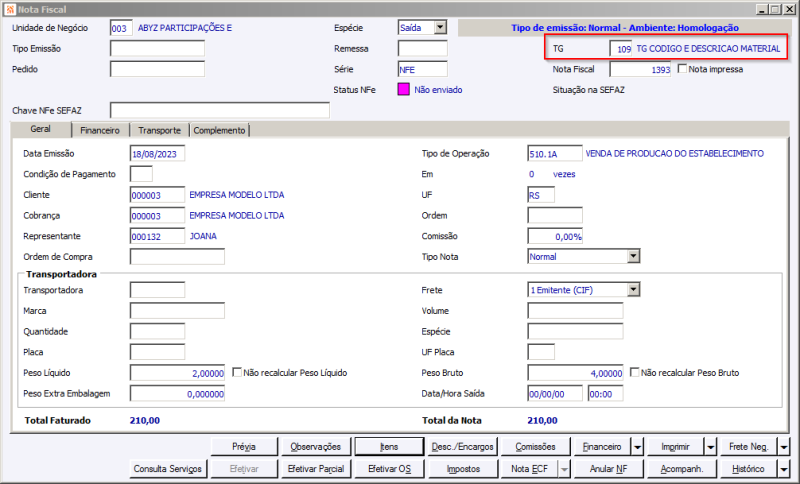Click the Chave NFe SEFAZ input field

[x=220, y=110]
